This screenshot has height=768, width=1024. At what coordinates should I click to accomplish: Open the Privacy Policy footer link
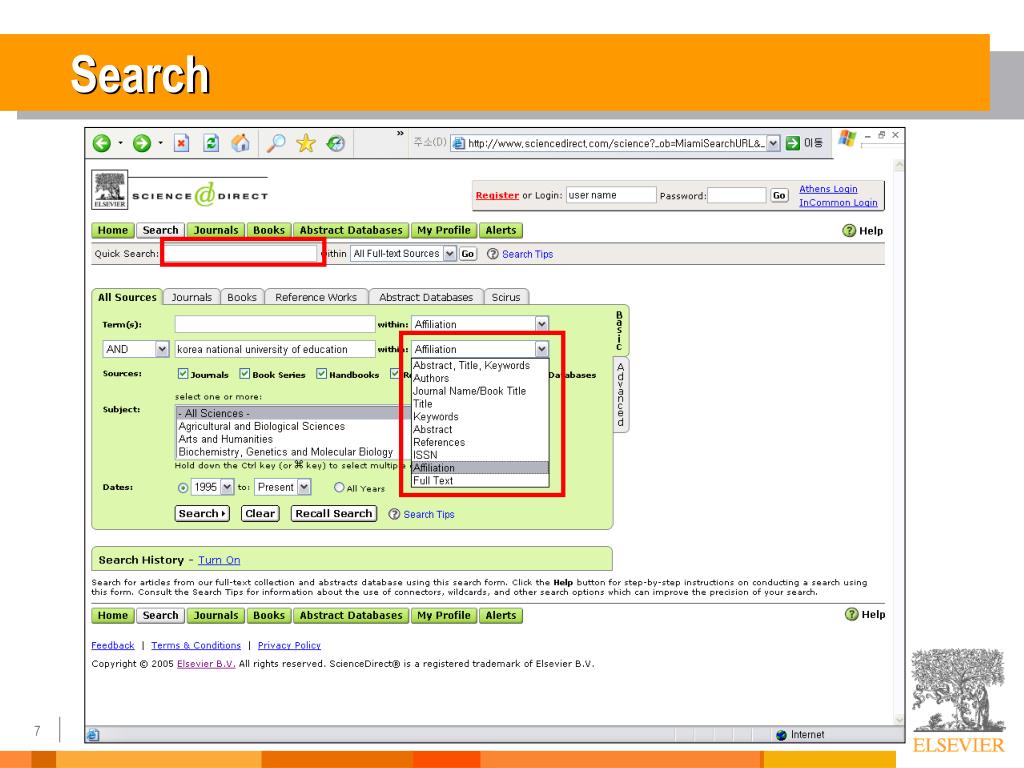(289, 645)
